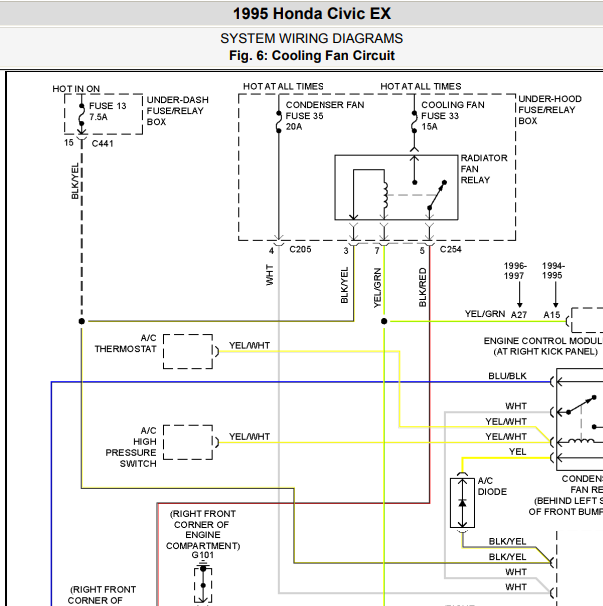Image resolution: width=603 pixels, height=606 pixels.
Task: Select connector label "C441"
Action: 102,143
